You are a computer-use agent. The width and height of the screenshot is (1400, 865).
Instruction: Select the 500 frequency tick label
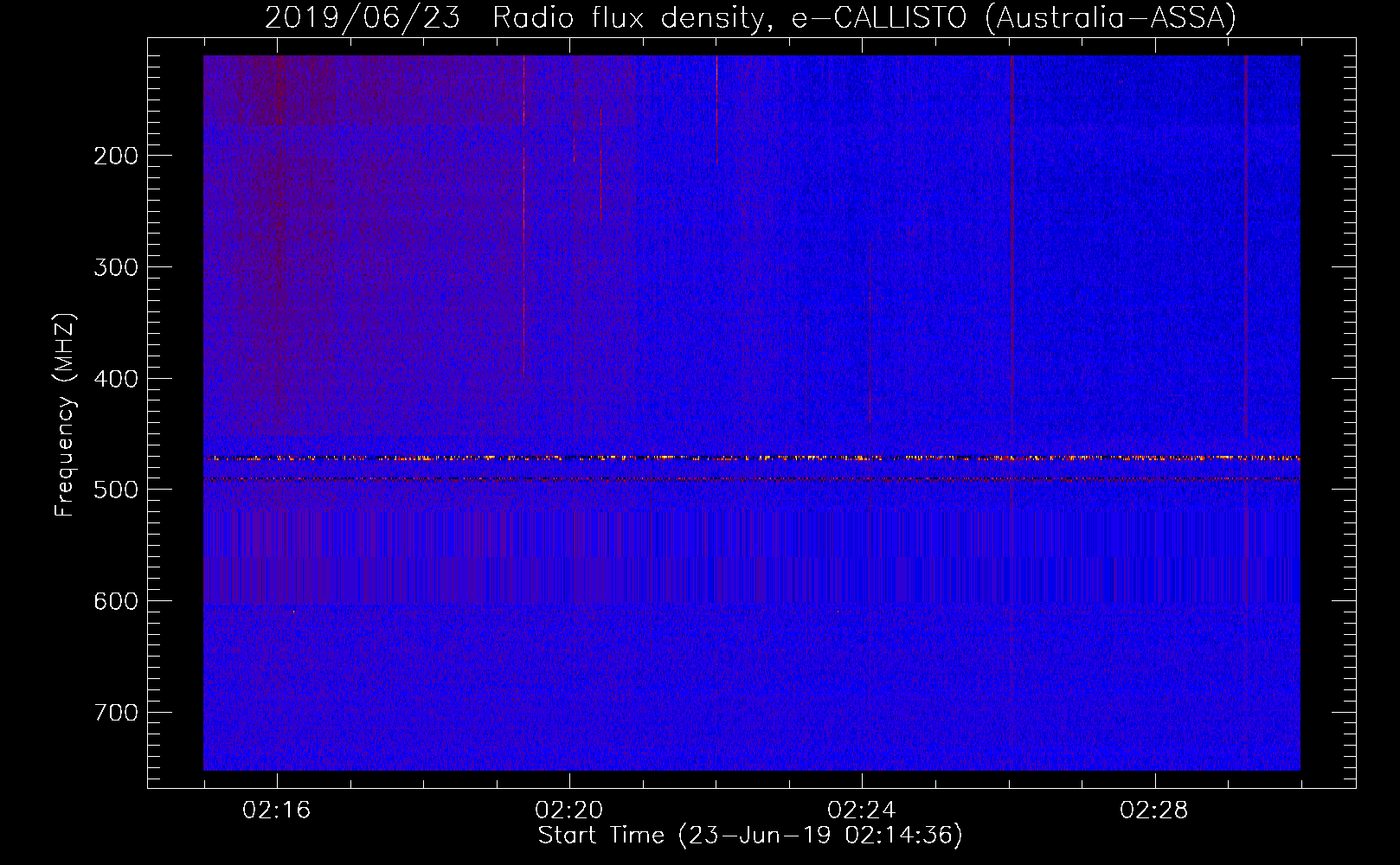pos(115,490)
